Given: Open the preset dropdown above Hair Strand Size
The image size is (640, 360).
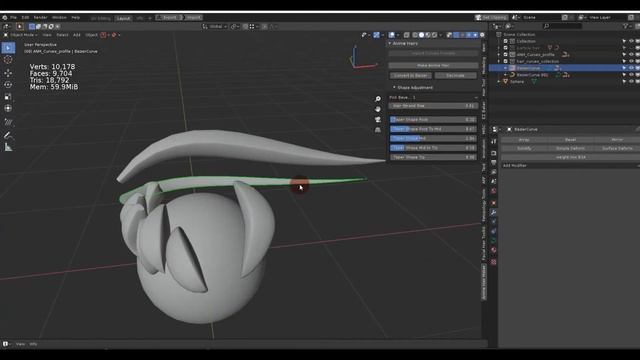Looking at the screenshot, I should [x=433, y=98].
